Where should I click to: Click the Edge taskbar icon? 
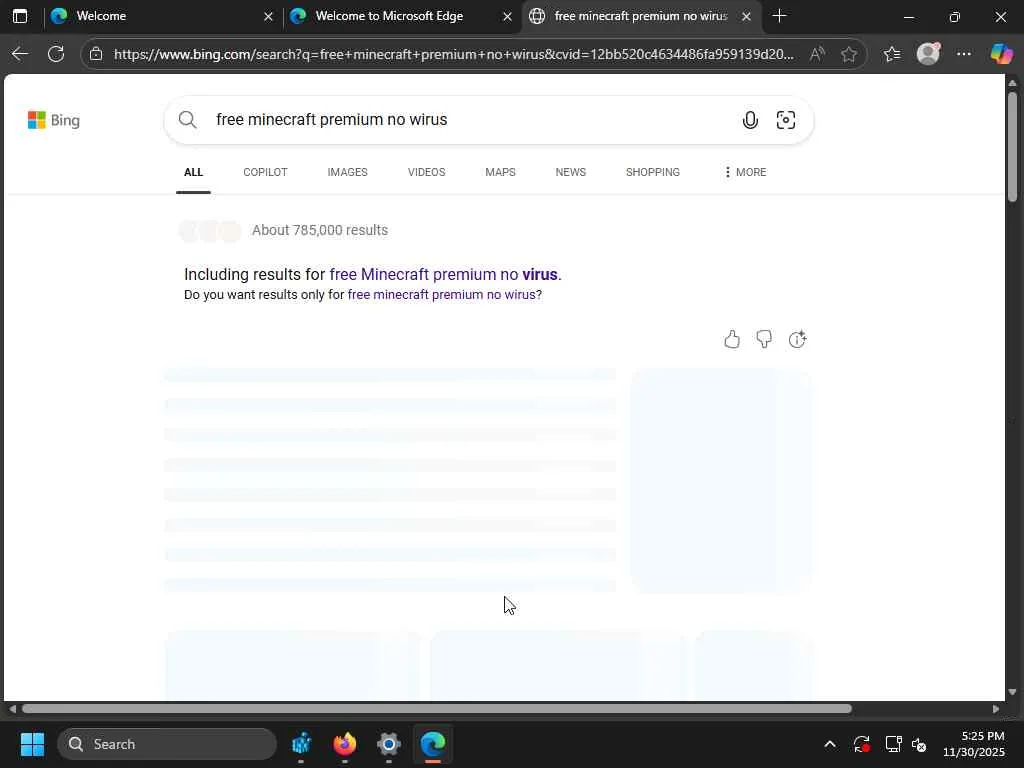(433, 744)
